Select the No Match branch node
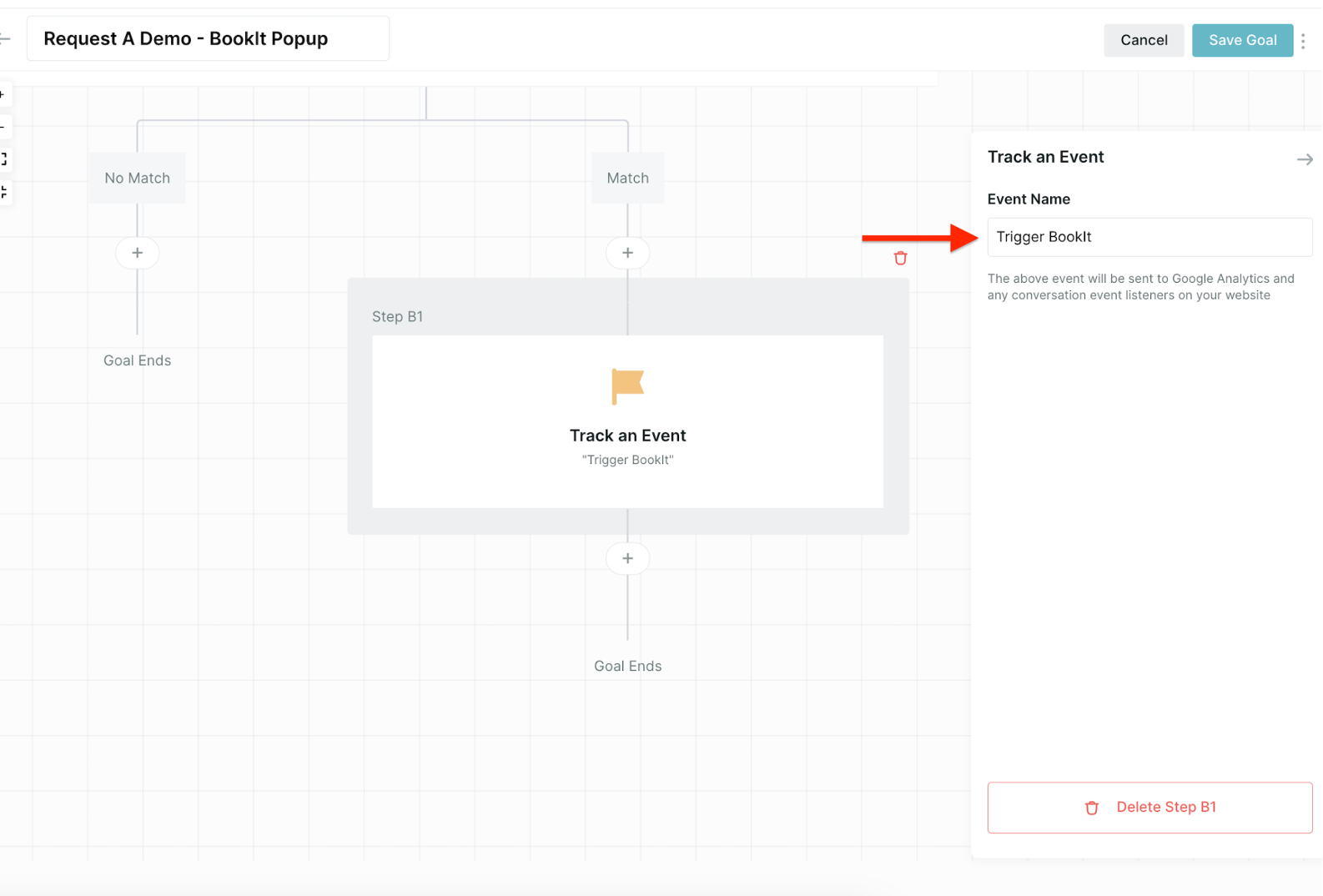 click(x=138, y=178)
